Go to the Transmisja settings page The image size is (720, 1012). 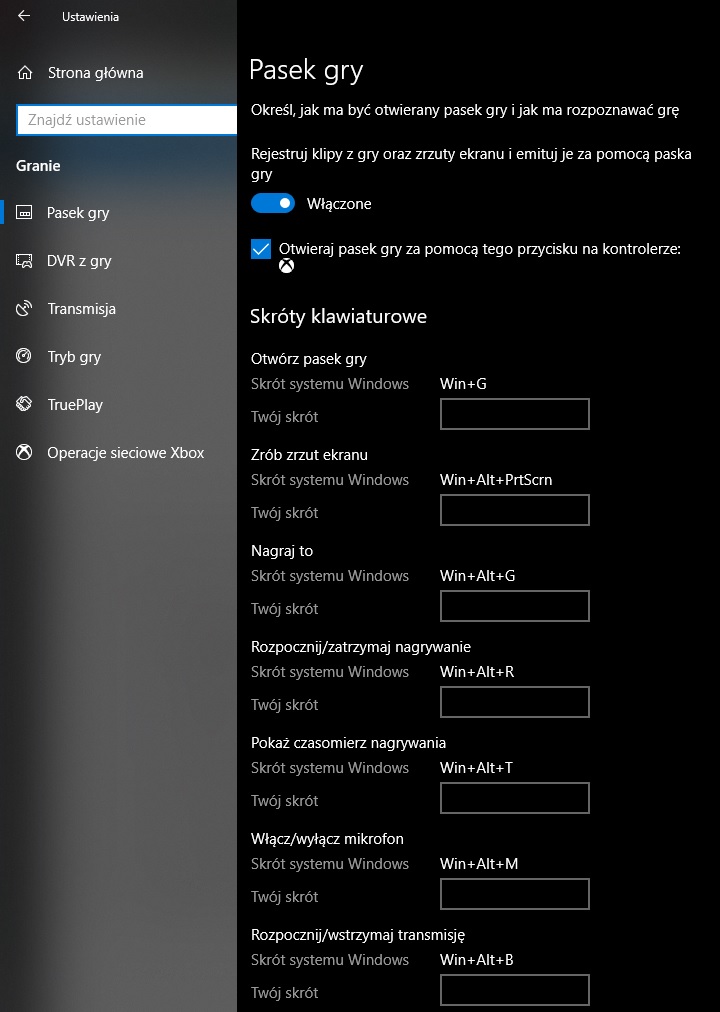point(81,309)
